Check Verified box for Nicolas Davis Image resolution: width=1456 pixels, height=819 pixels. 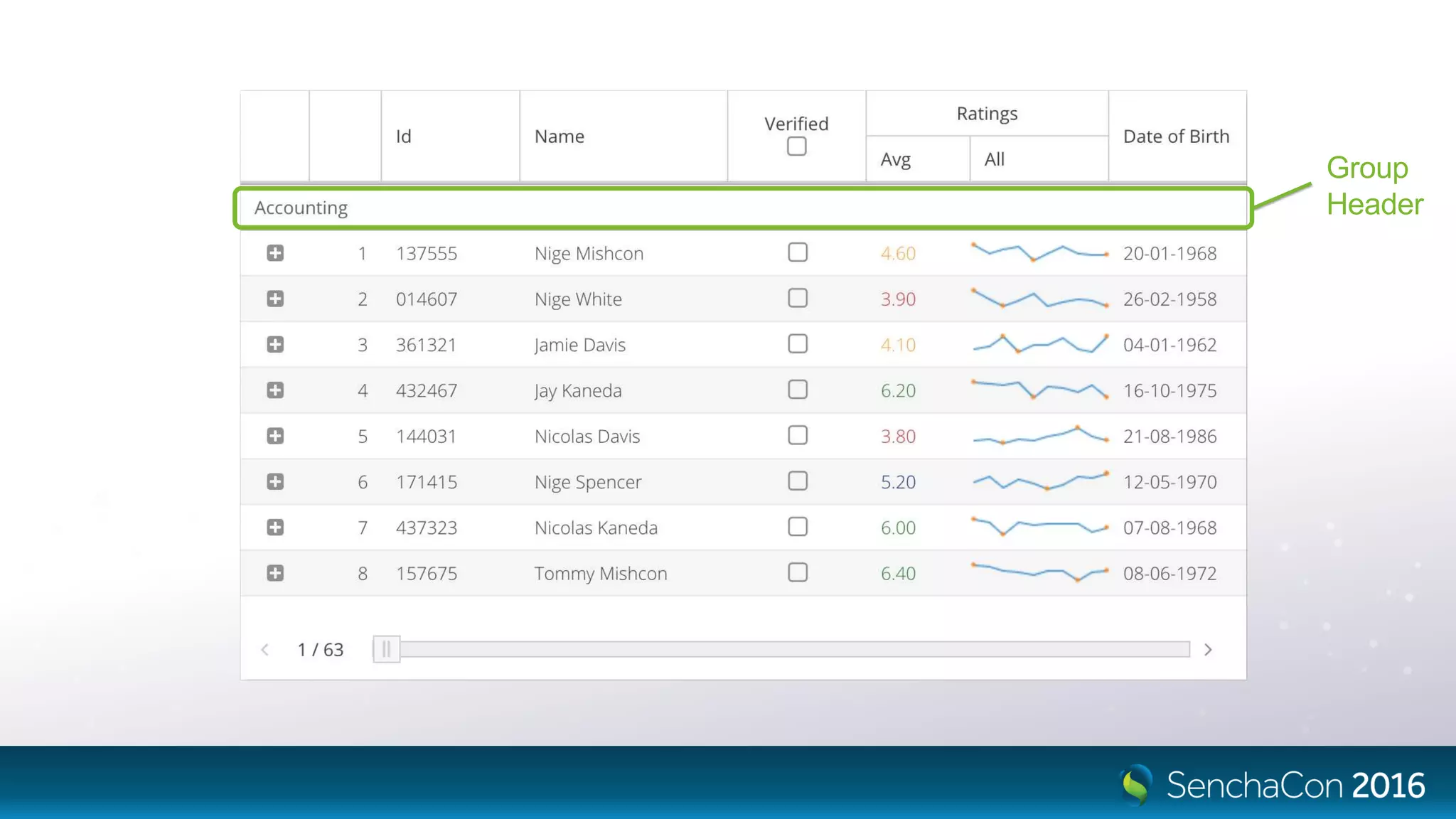[798, 435]
